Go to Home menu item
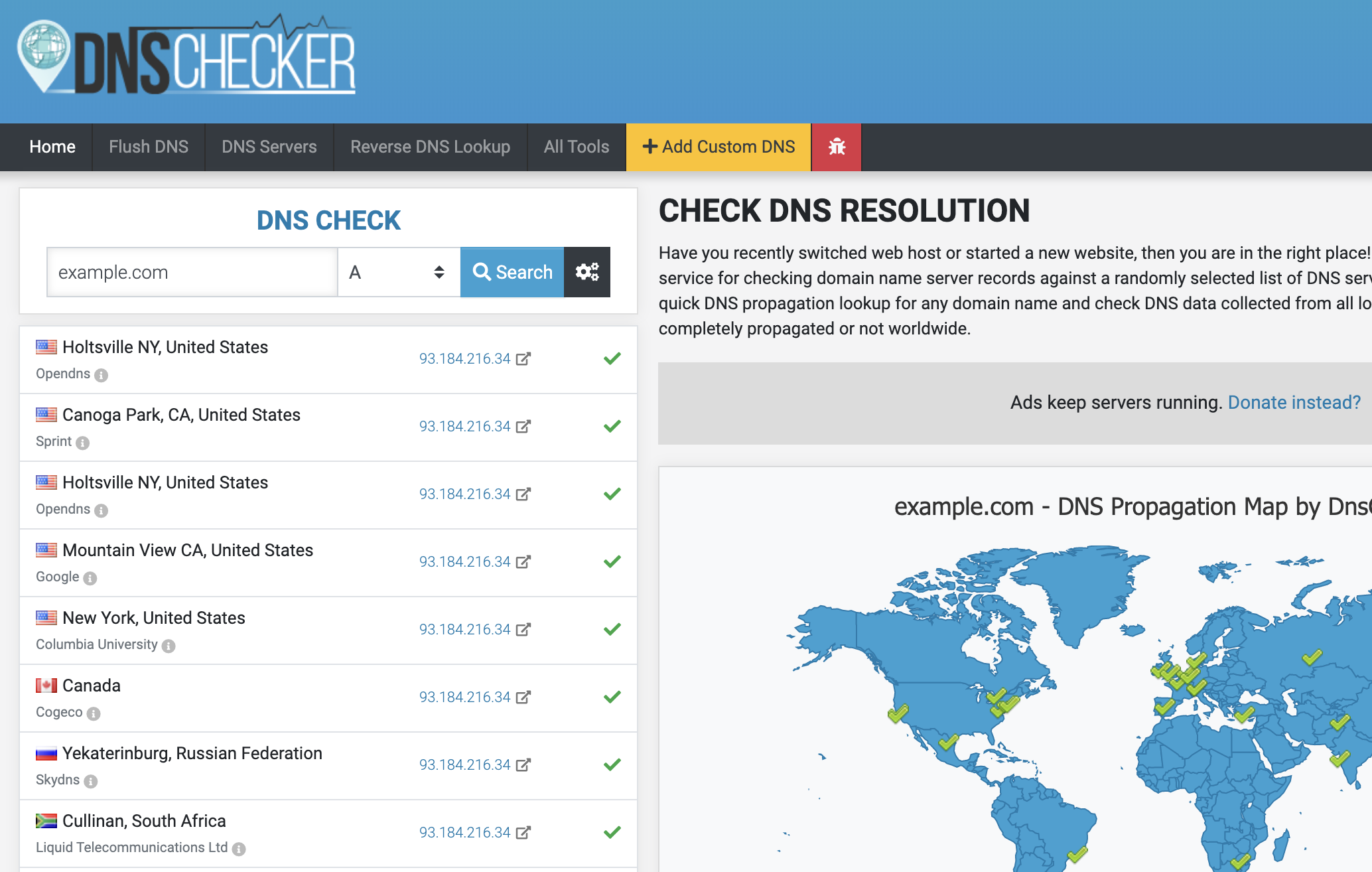This screenshot has height=872, width=1372. coord(52,147)
